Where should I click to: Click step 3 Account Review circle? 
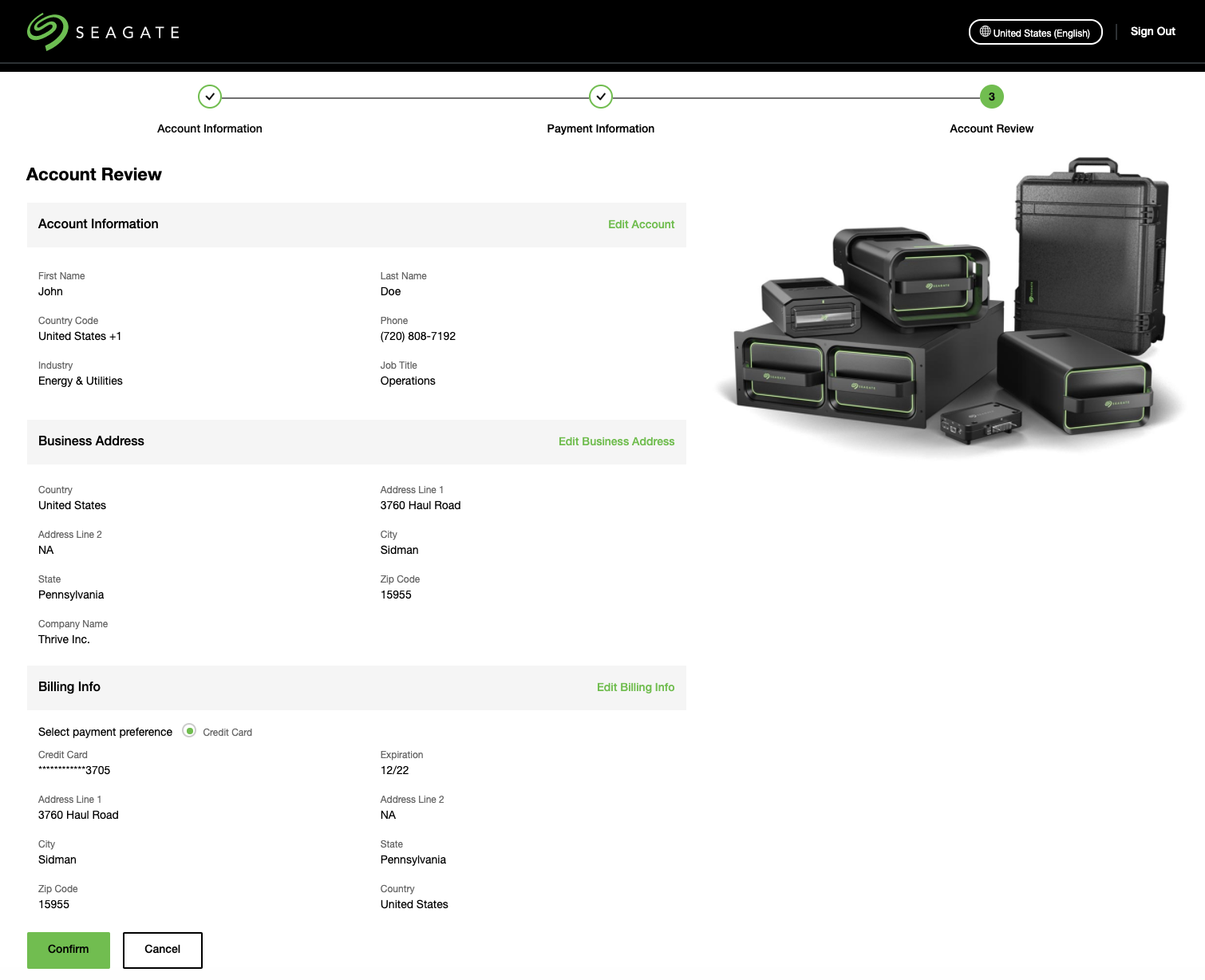(x=992, y=97)
